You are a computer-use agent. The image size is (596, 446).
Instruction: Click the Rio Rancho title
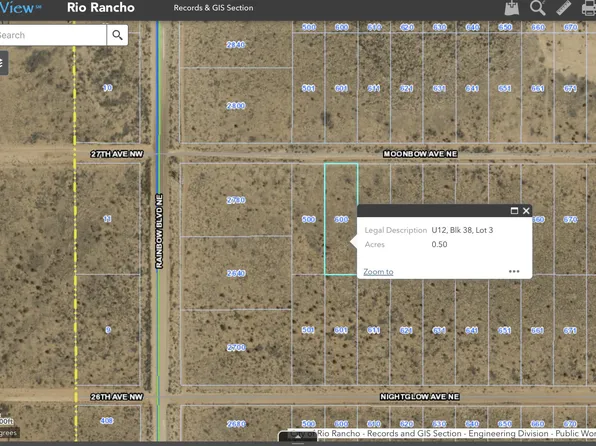pyautogui.click(x=101, y=8)
